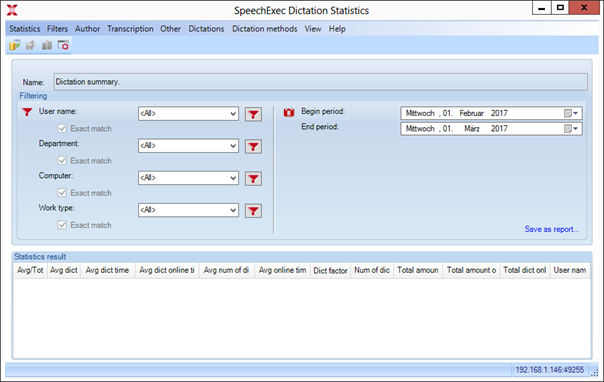Viewport: 604px width, 382px height.
Task: Apply the Computer filter funnel button
Action: pyautogui.click(x=253, y=179)
